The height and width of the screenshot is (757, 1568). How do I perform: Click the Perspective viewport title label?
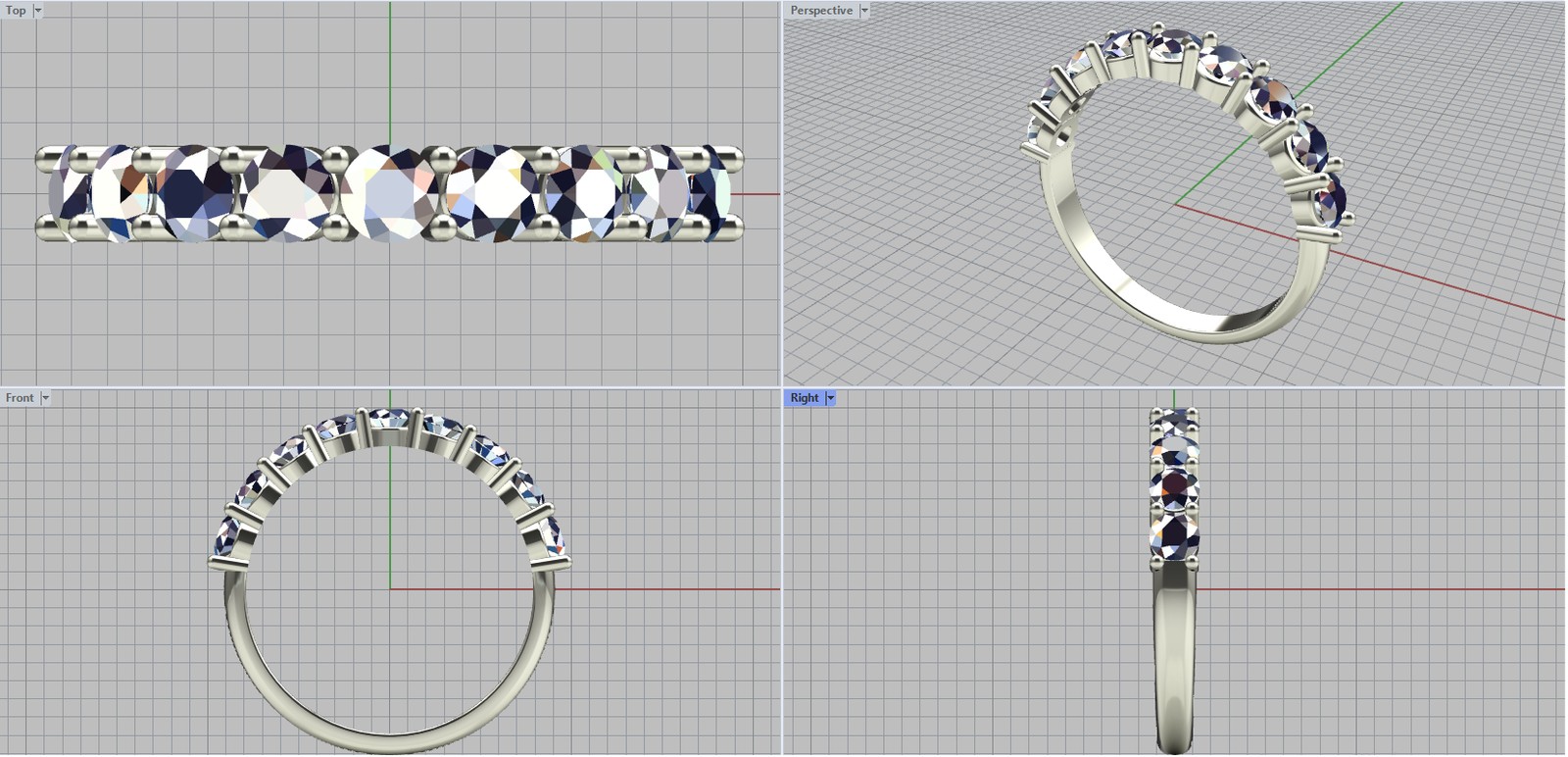click(x=821, y=11)
